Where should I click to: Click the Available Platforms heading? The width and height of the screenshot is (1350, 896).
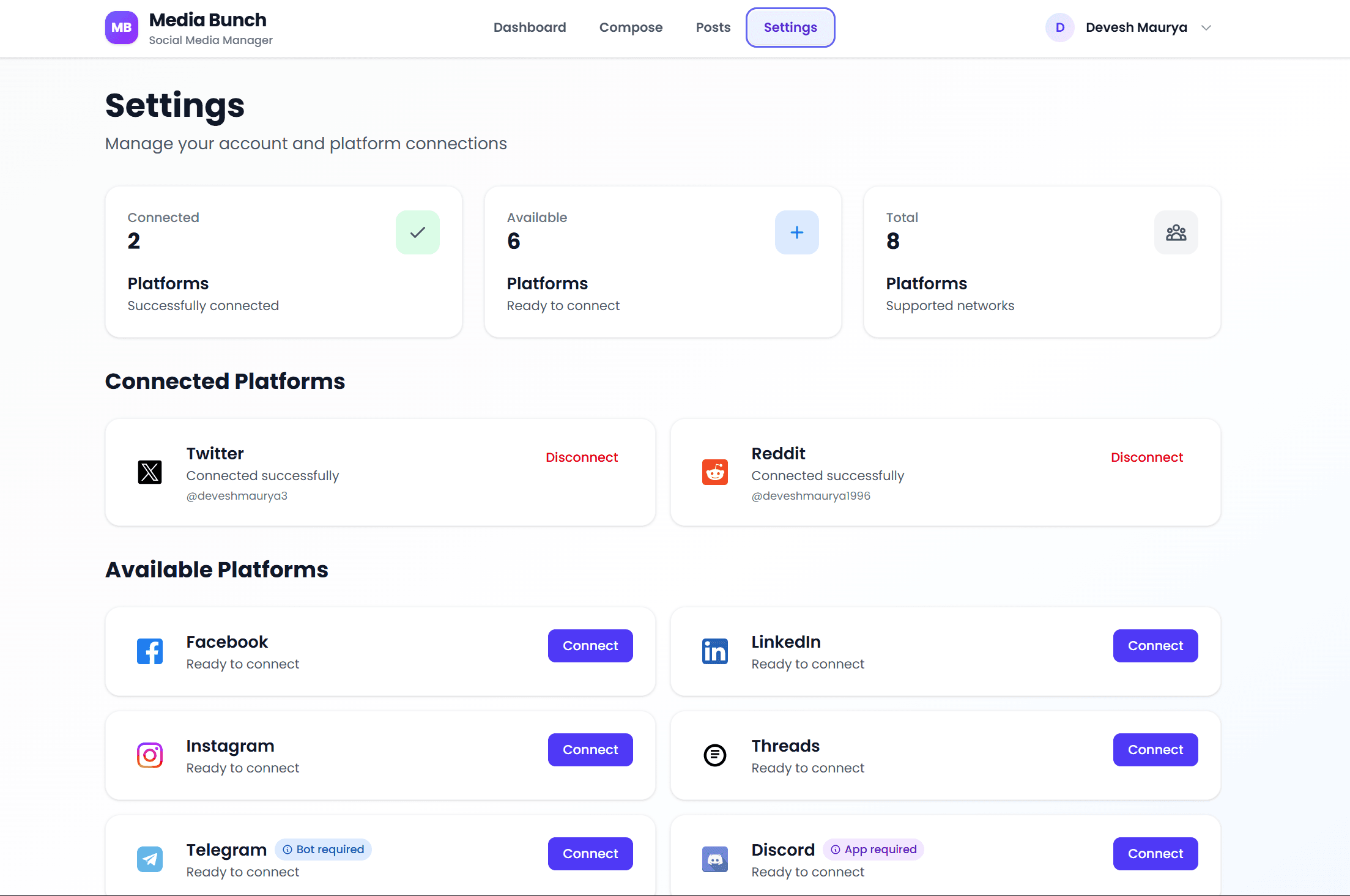click(x=217, y=570)
